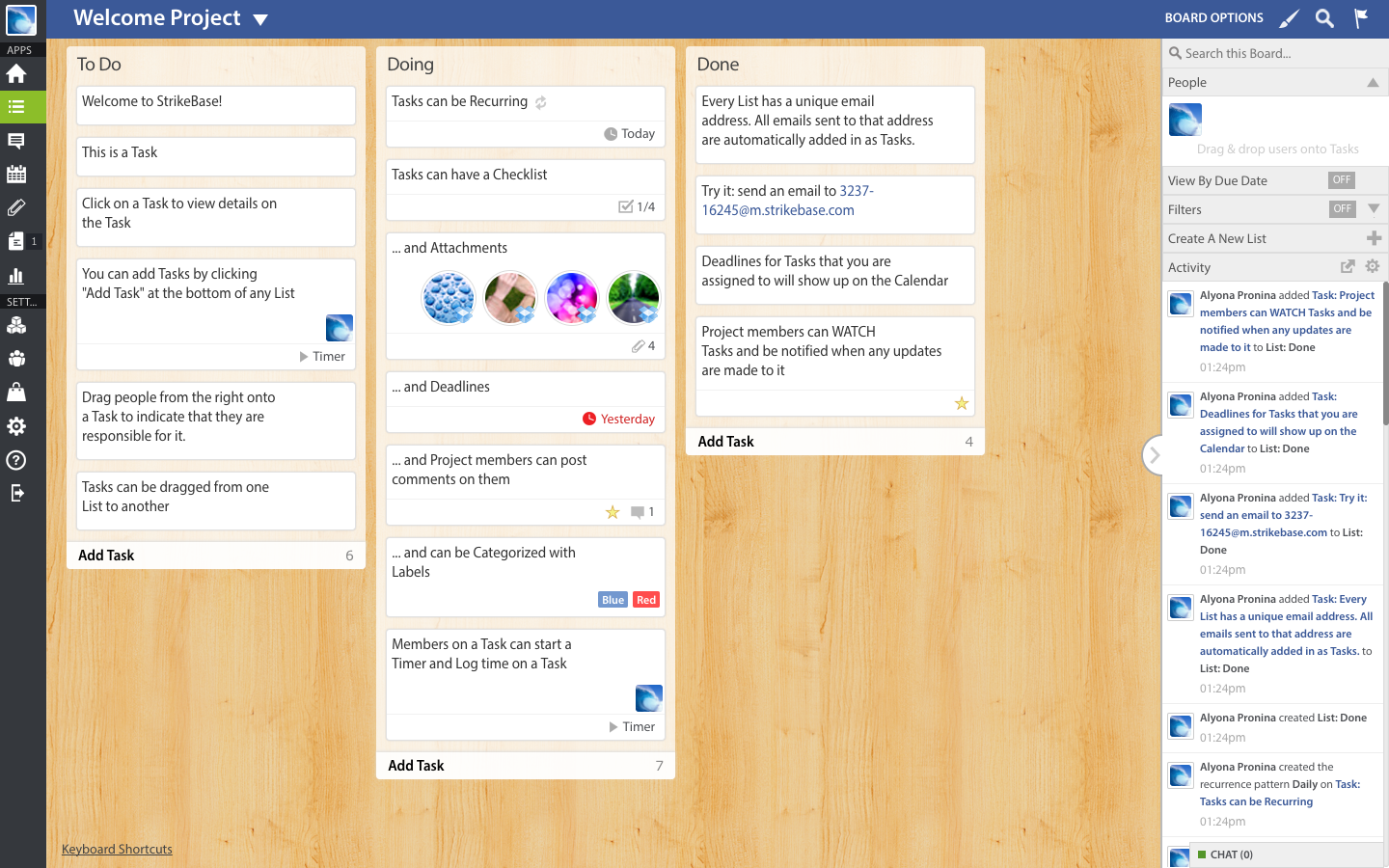Image resolution: width=1389 pixels, height=868 pixels.
Task: Click the Today due date on Recurring task
Action: (630, 134)
